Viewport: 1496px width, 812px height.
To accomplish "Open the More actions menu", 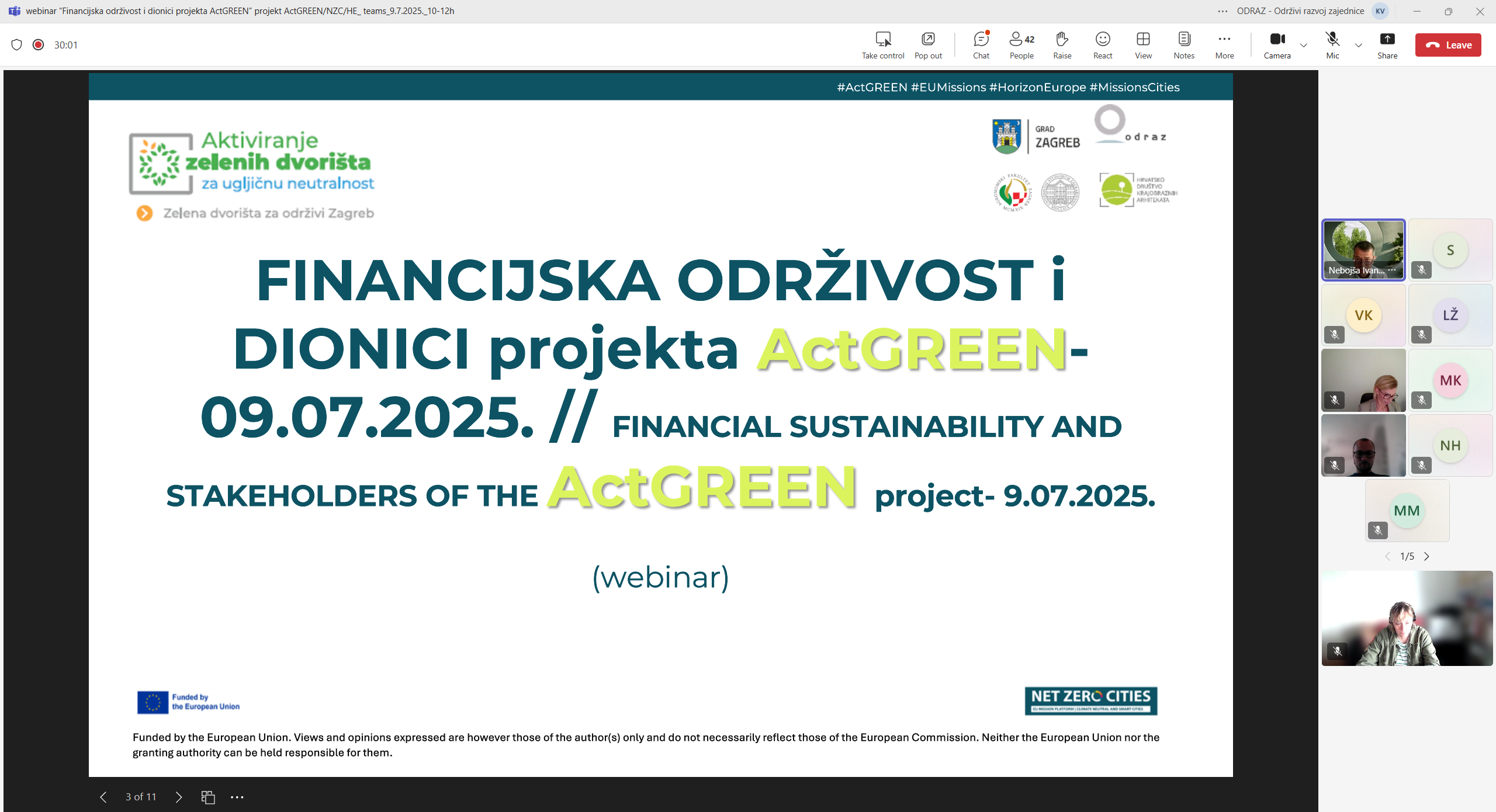I will coord(1224,45).
